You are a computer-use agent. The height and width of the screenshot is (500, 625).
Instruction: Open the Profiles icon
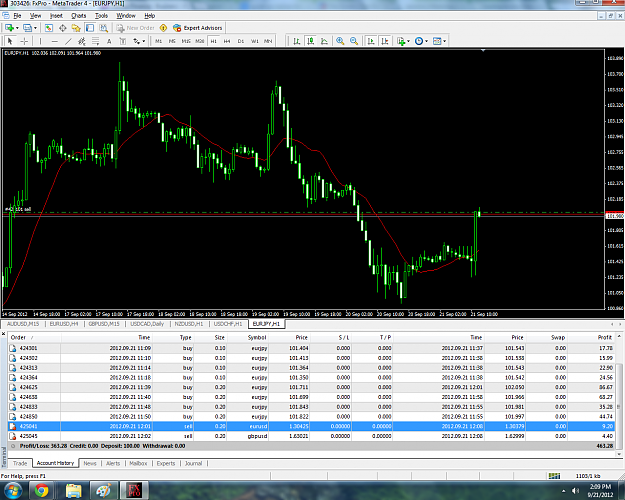[27, 28]
